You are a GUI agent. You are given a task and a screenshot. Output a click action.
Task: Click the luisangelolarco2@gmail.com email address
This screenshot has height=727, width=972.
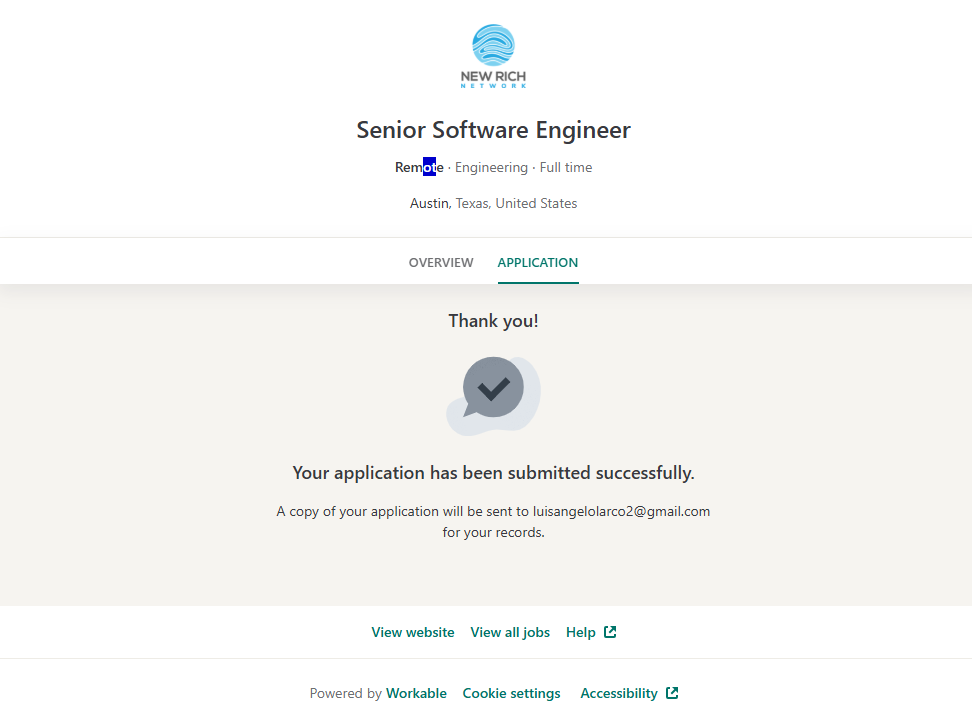tap(621, 511)
